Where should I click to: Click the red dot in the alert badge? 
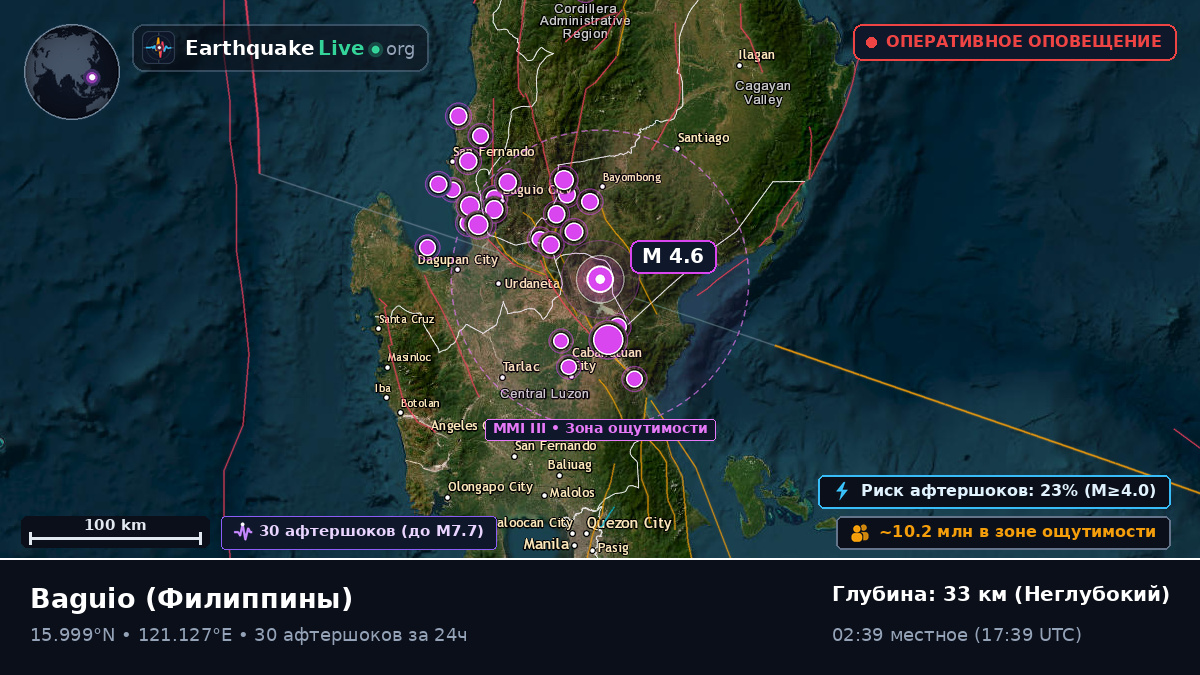tap(871, 42)
